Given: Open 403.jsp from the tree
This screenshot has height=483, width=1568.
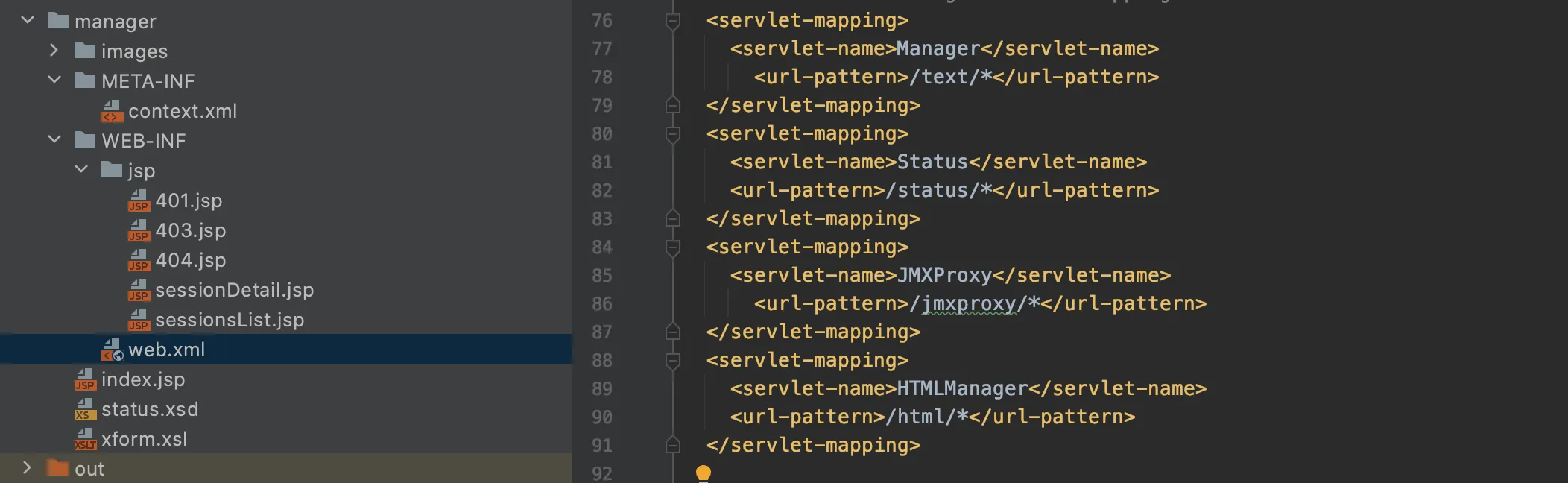Looking at the screenshot, I should pyautogui.click(x=191, y=230).
